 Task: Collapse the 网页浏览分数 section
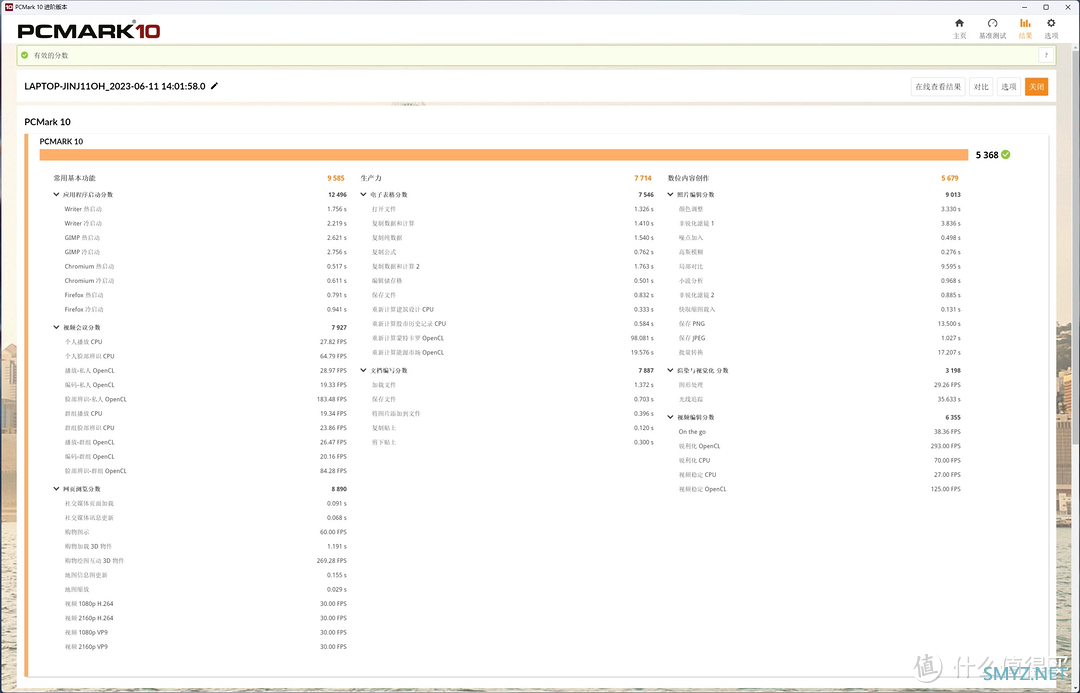pyautogui.click(x=56, y=489)
